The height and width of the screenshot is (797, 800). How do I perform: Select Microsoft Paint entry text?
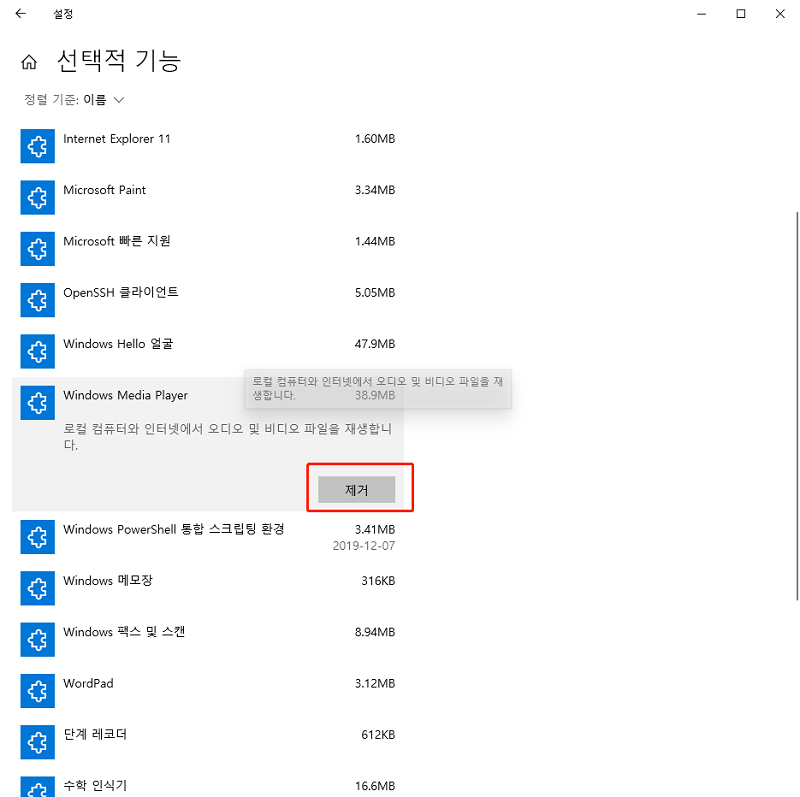(x=105, y=190)
